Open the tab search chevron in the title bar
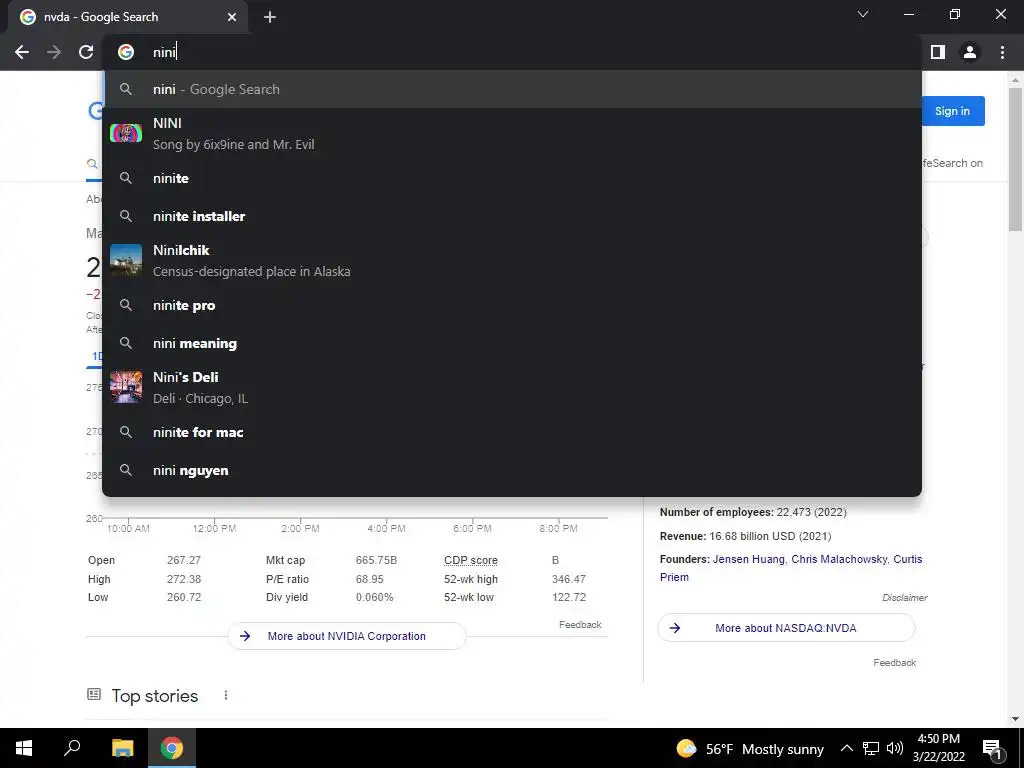The image size is (1024, 768). [x=863, y=14]
